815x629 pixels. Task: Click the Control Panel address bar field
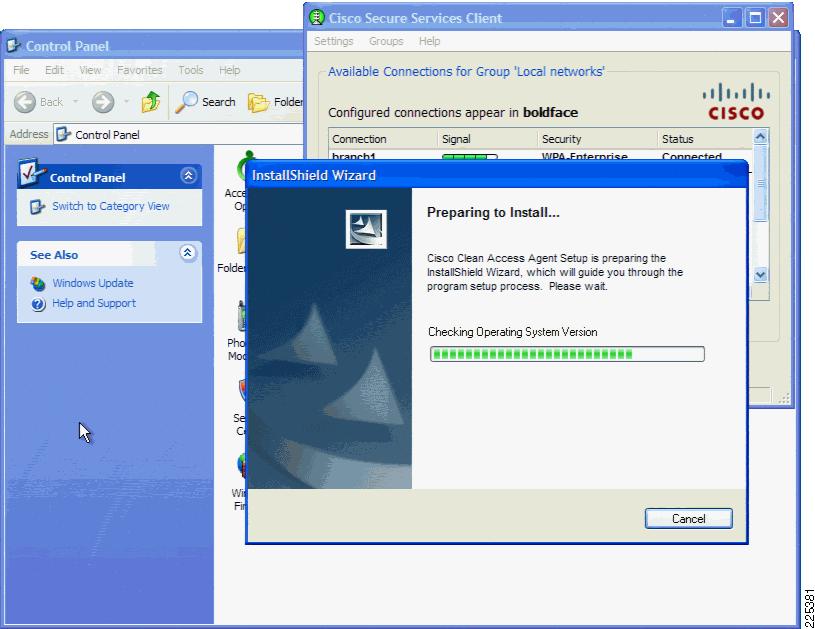click(178, 135)
